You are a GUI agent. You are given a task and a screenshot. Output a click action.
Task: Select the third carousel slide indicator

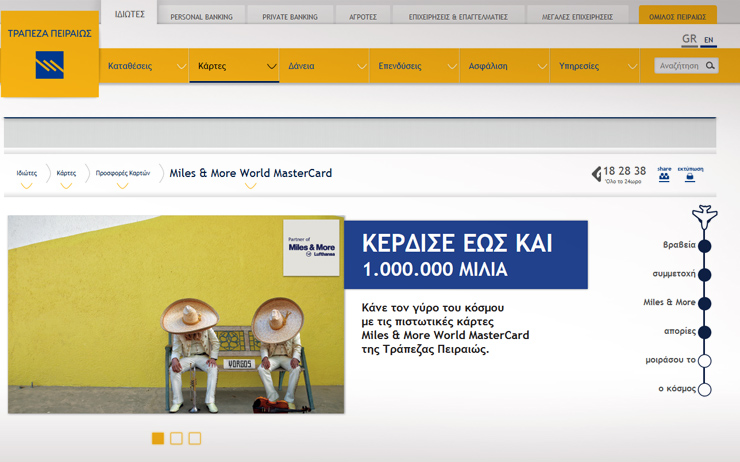(x=194, y=438)
